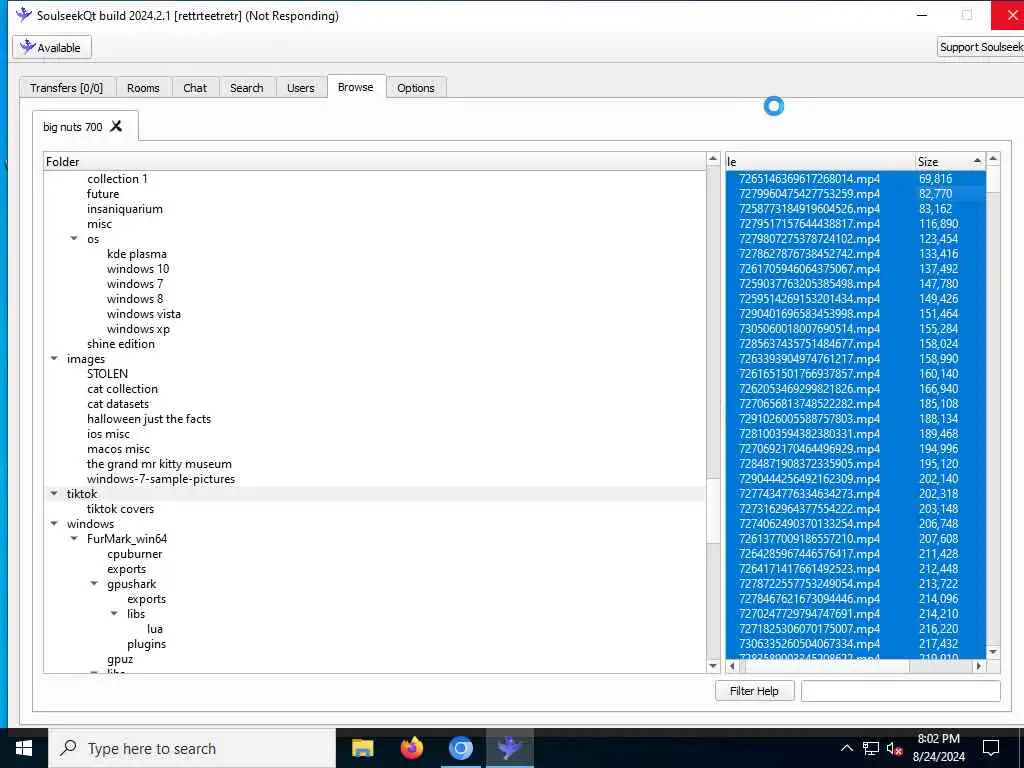Select 'halloween just the facts' folder

pyautogui.click(x=149, y=419)
